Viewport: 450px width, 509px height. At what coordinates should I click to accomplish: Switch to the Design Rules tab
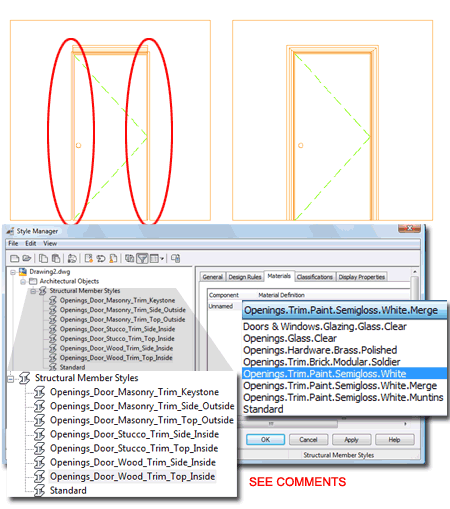tap(245, 277)
